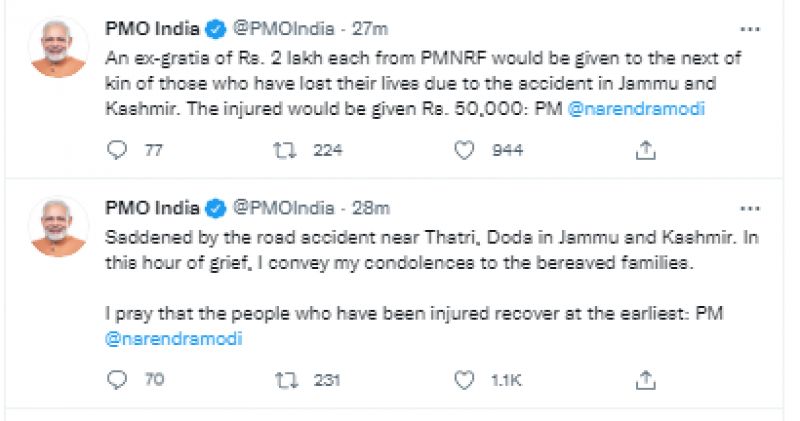Share the ex-gratia PMNRF tweet
Image resolution: width=800 pixels, height=421 pixels.
[x=646, y=150]
